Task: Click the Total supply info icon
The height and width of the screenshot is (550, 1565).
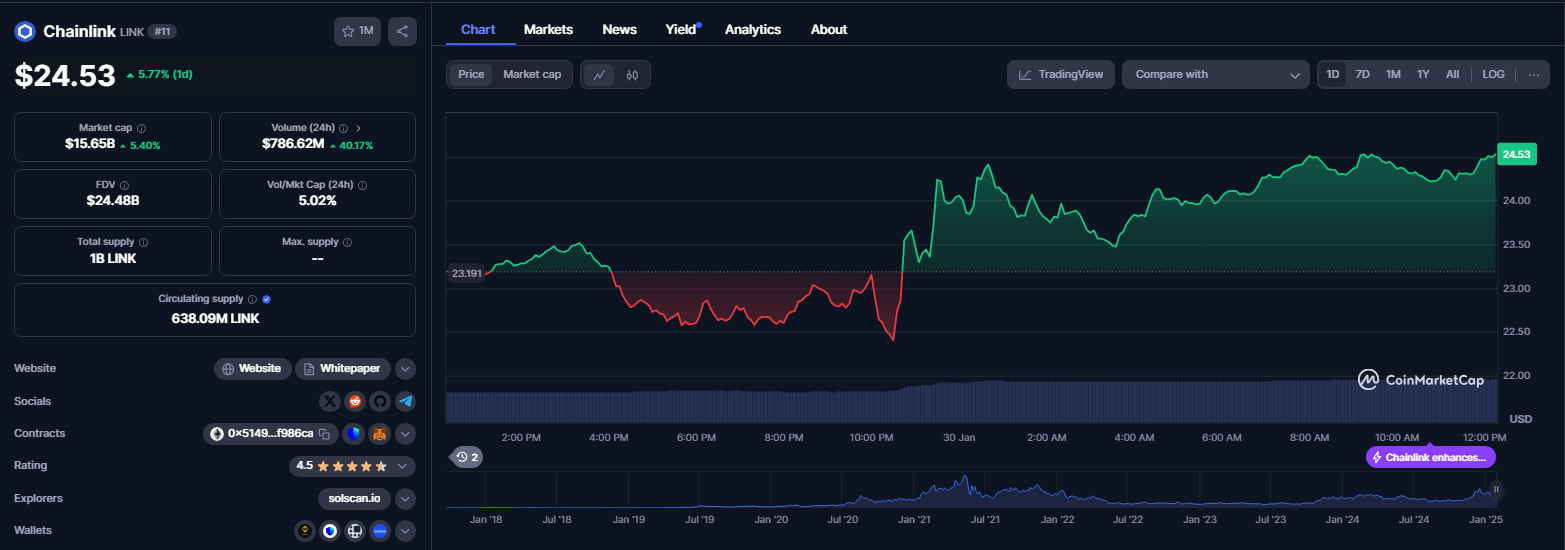Action: tap(144, 242)
